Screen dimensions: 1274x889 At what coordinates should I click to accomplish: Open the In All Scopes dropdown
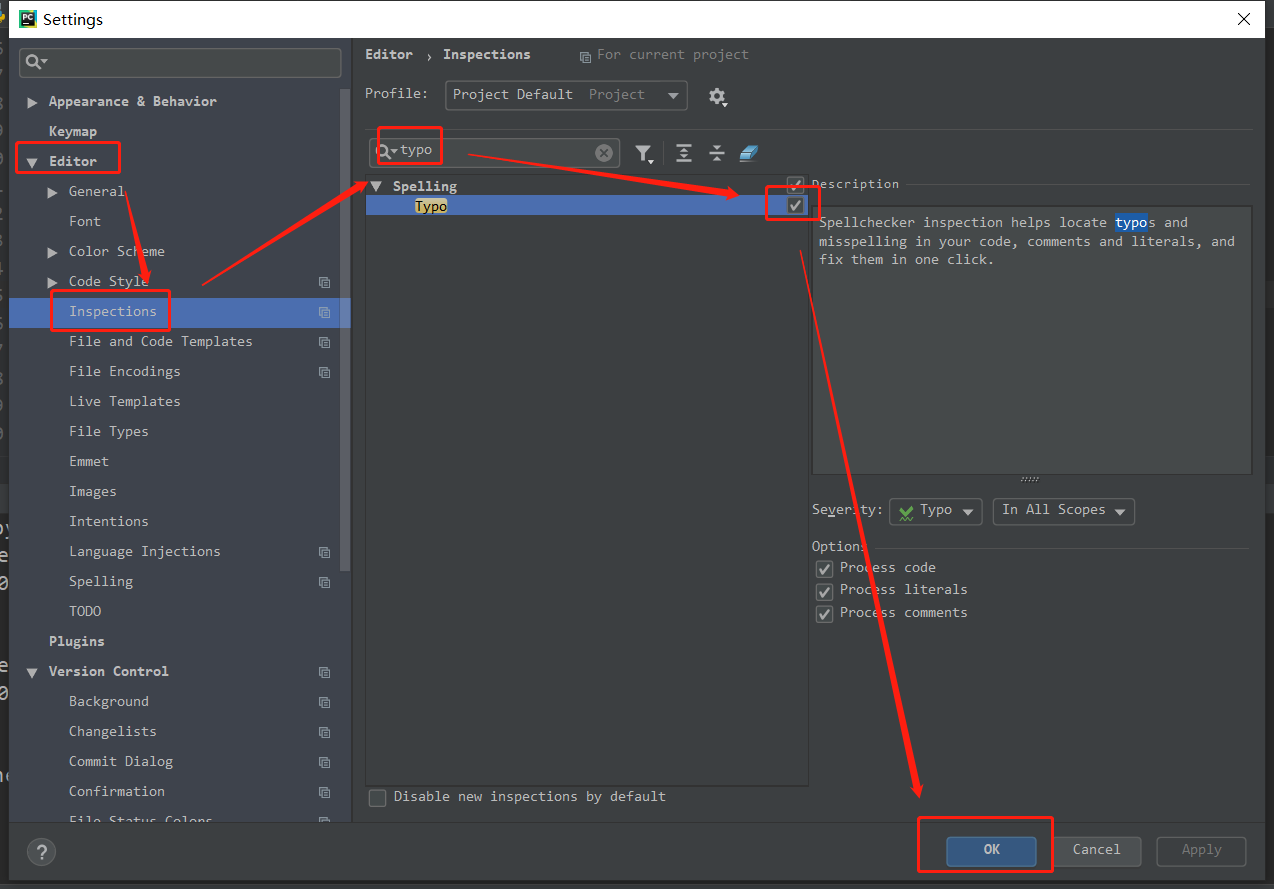tap(1063, 511)
